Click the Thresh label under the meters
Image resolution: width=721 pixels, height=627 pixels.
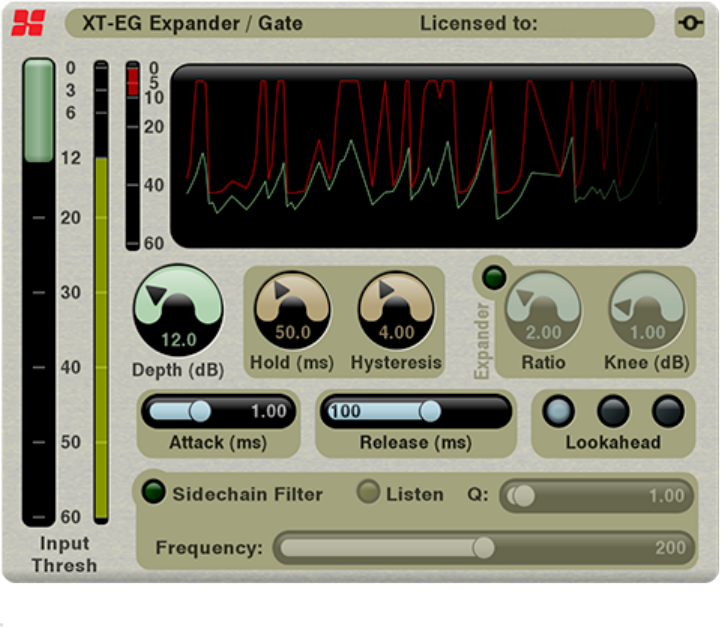(x=64, y=565)
